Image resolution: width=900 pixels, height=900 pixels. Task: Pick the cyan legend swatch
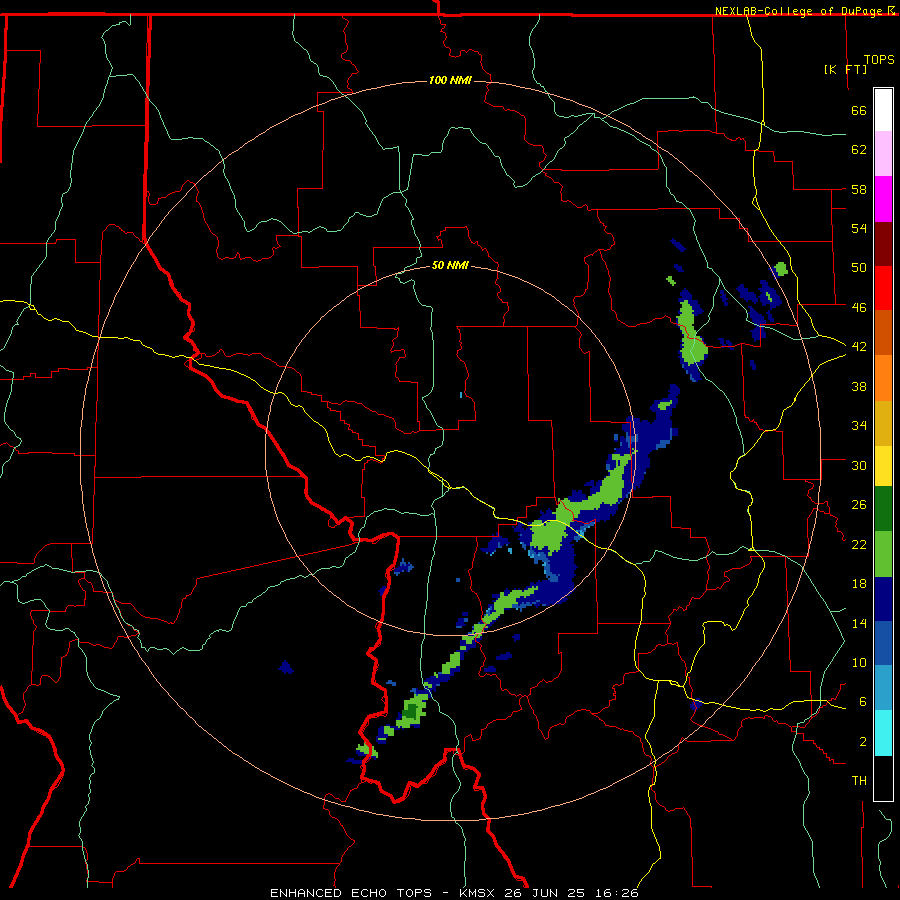pyautogui.click(x=883, y=733)
